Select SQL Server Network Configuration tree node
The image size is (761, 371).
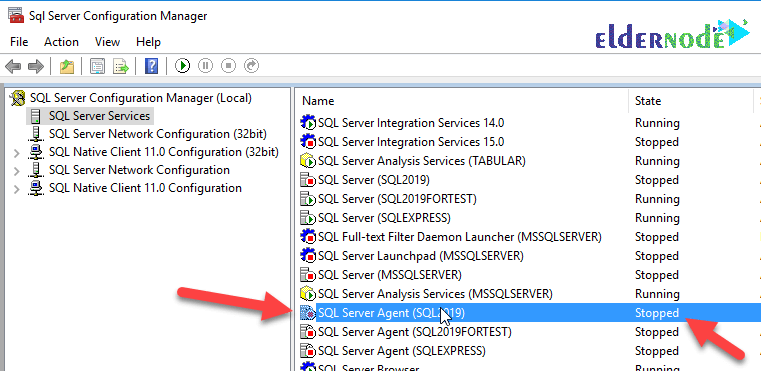click(139, 170)
